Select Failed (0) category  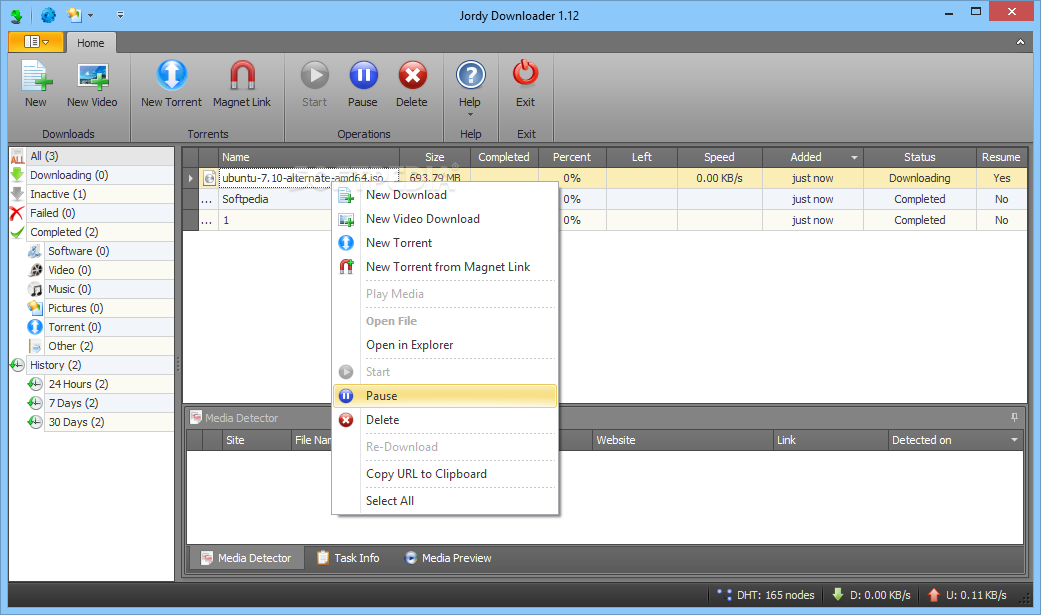[92, 213]
